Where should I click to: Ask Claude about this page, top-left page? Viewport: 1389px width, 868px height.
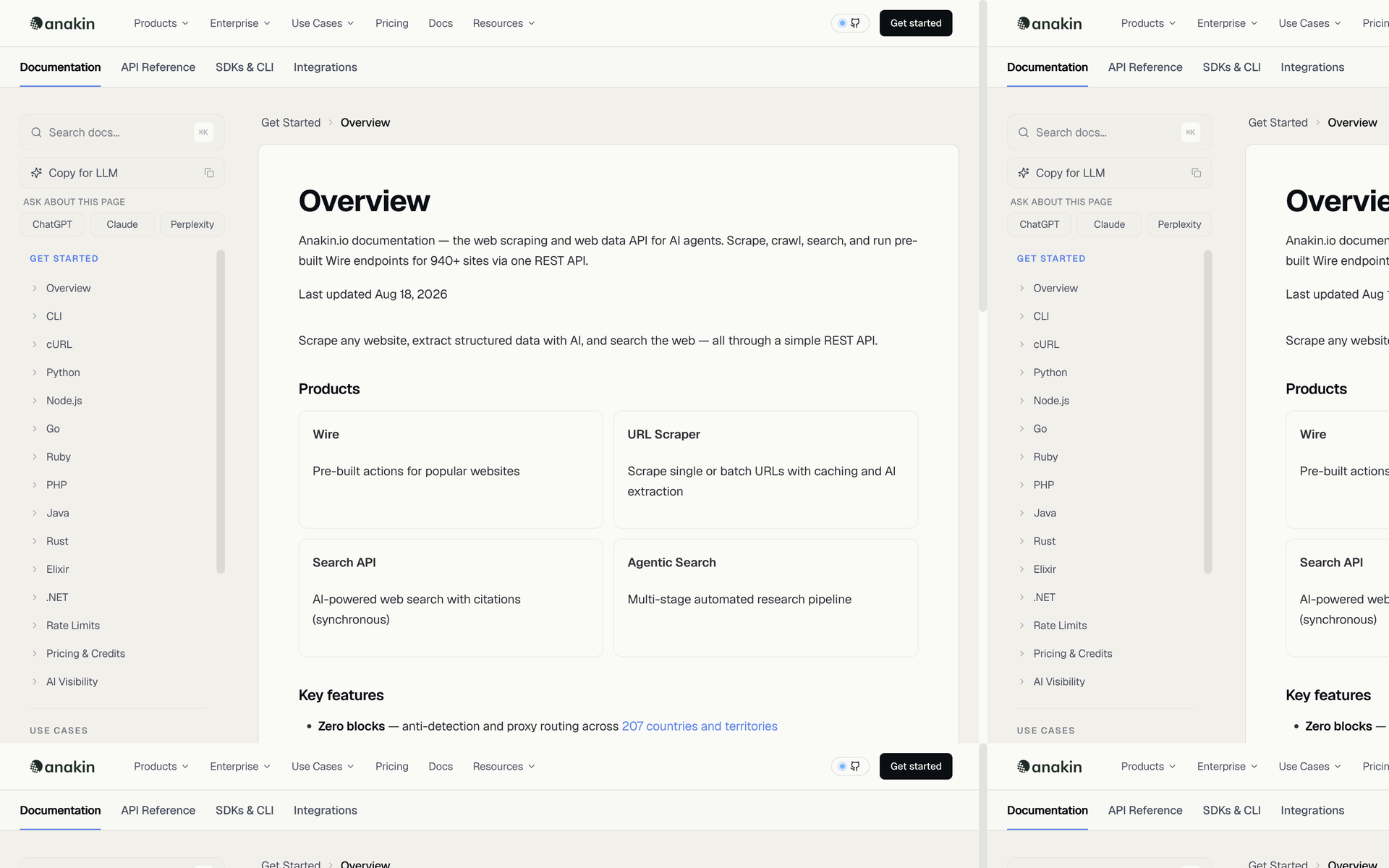[x=122, y=224]
